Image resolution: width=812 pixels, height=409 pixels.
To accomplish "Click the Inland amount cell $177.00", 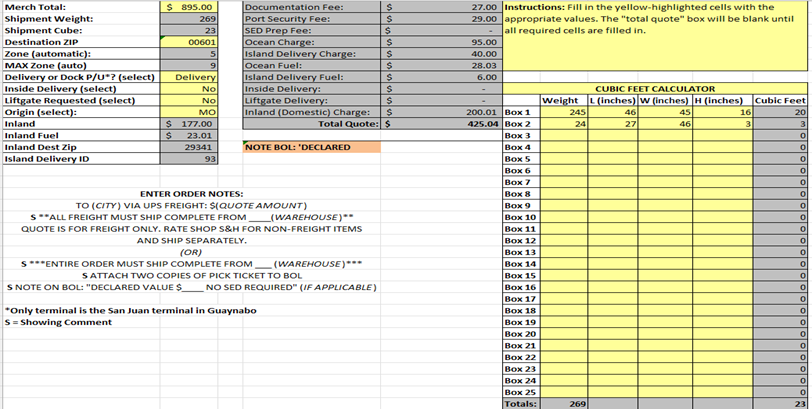I will (189, 124).
